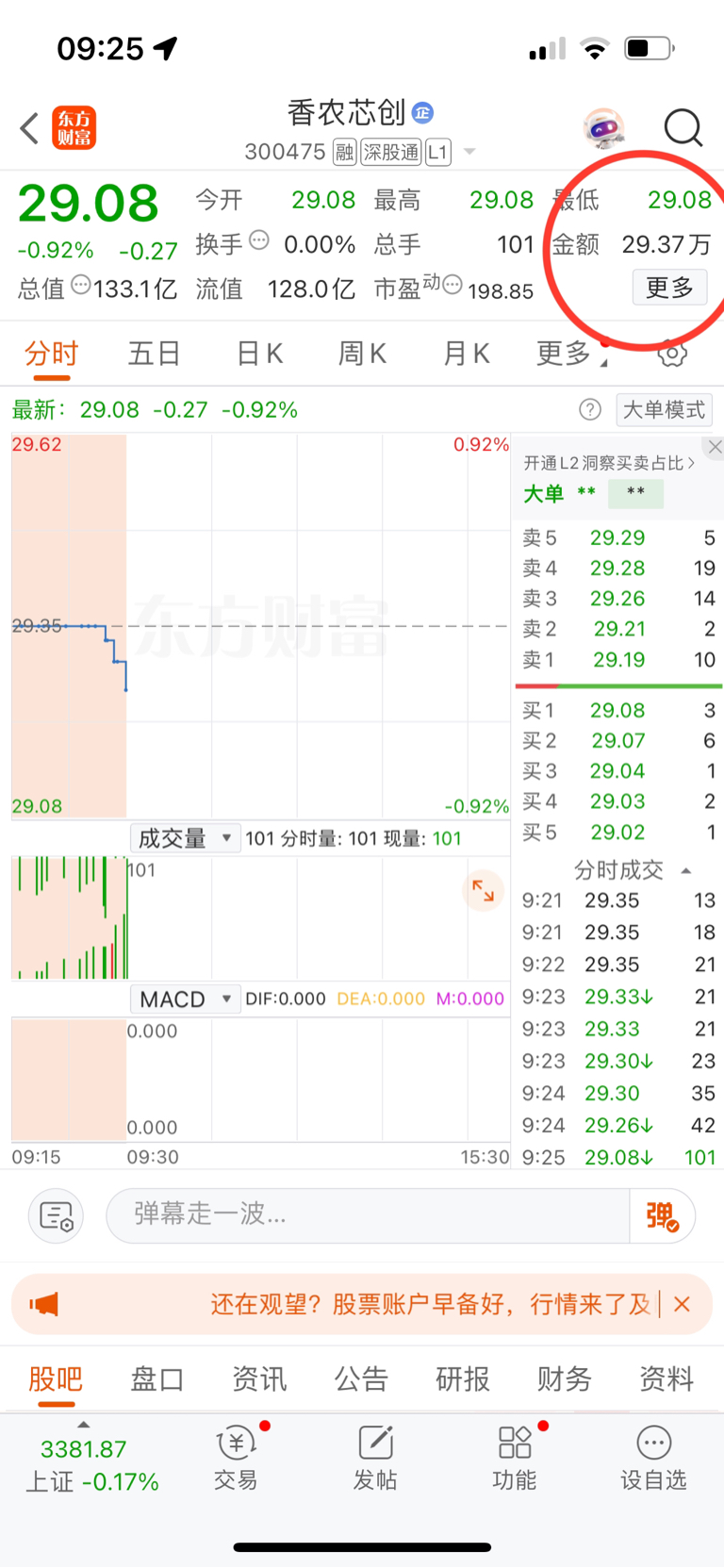The width and height of the screenshot is (724, 1568).
Task: Open the 东方财富 app logo
Action: (x=74, y=128)
